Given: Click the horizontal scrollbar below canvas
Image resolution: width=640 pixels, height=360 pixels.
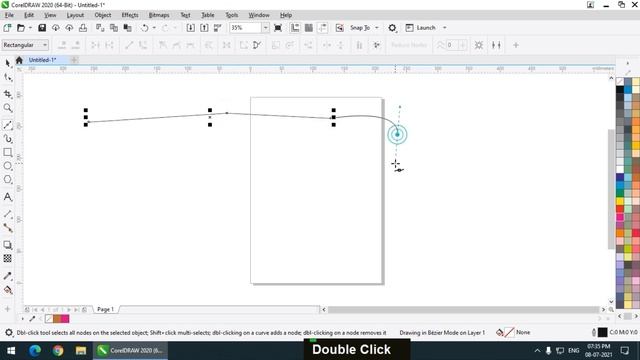Looking at the screenshot, I should [464, 309].
